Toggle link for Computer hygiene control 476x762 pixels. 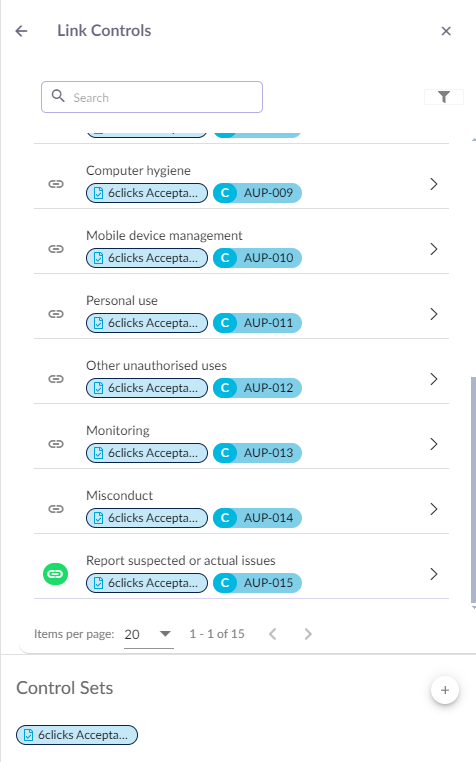tap(56, 184)
